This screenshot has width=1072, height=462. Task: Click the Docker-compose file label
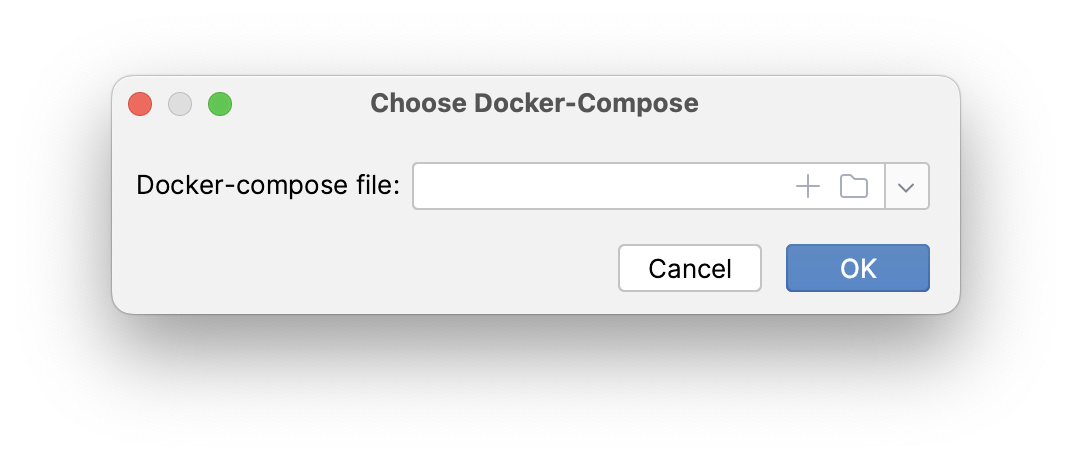pos(267,187)
